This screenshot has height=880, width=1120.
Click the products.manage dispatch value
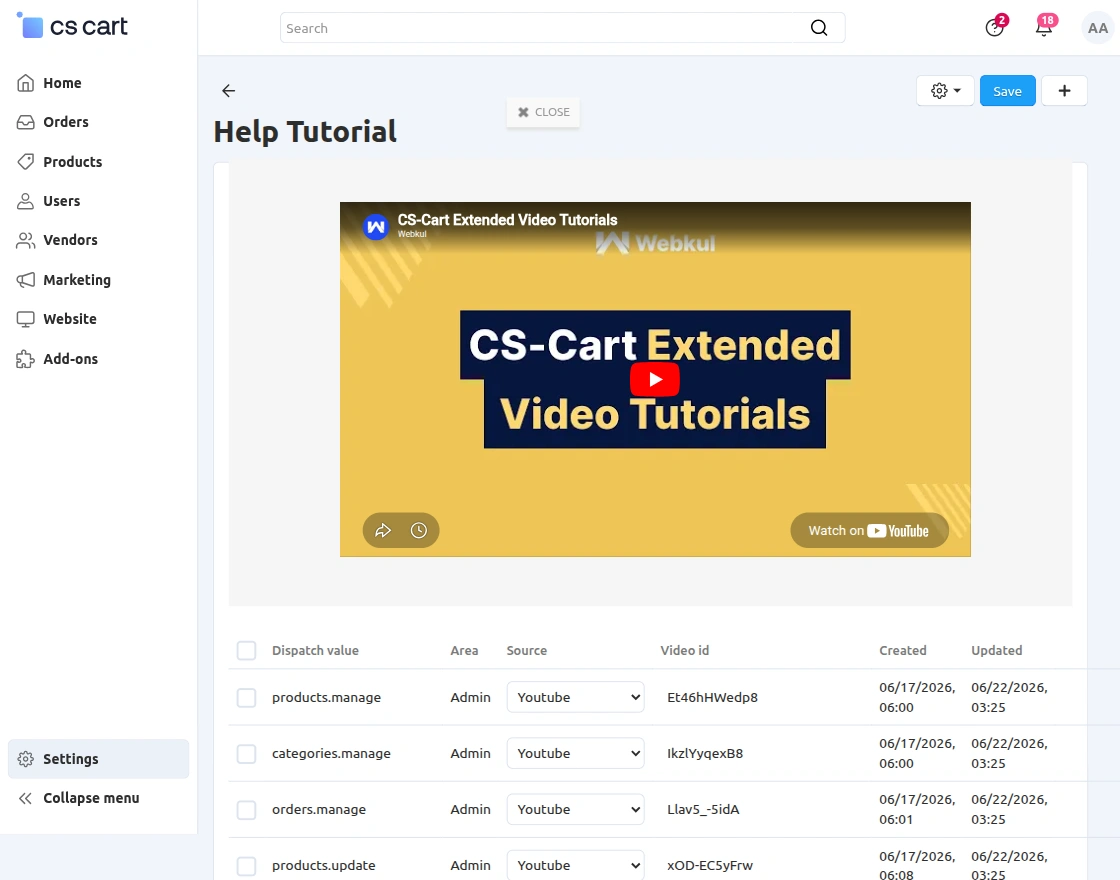coord(326,697)
